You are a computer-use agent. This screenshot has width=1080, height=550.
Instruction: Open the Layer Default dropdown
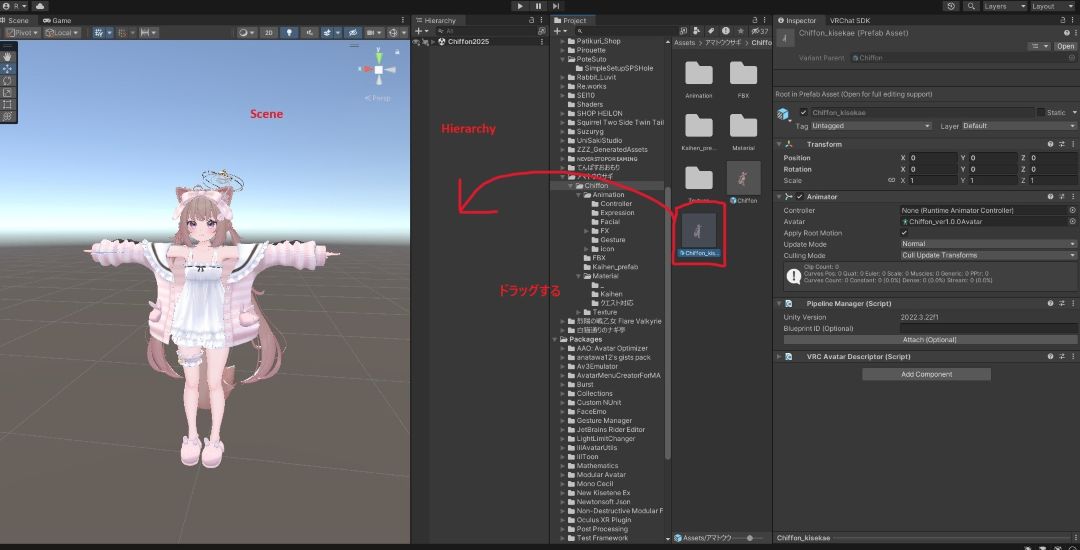(x=1018, y=126)
